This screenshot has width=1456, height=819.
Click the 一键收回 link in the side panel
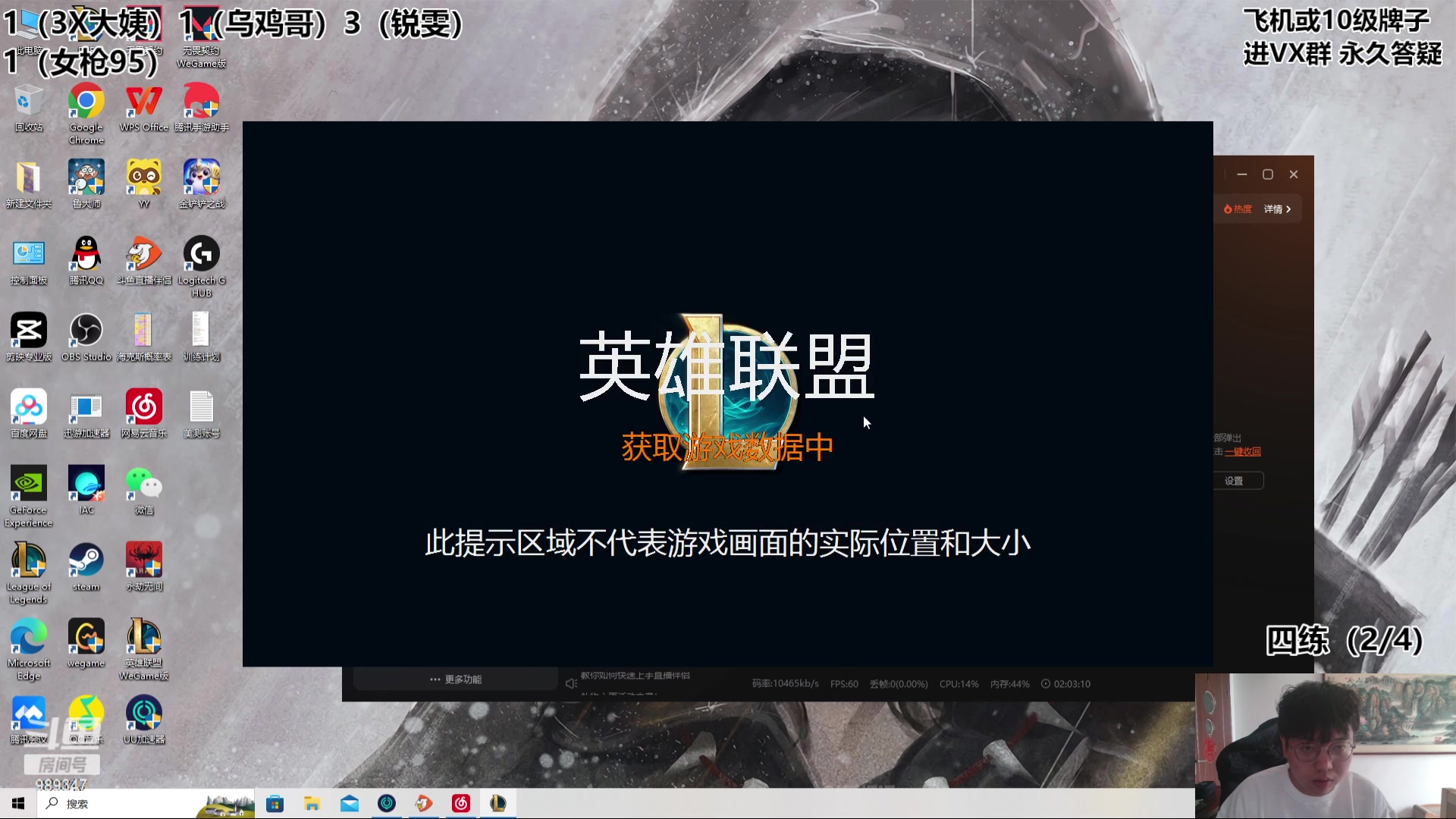1243,452
